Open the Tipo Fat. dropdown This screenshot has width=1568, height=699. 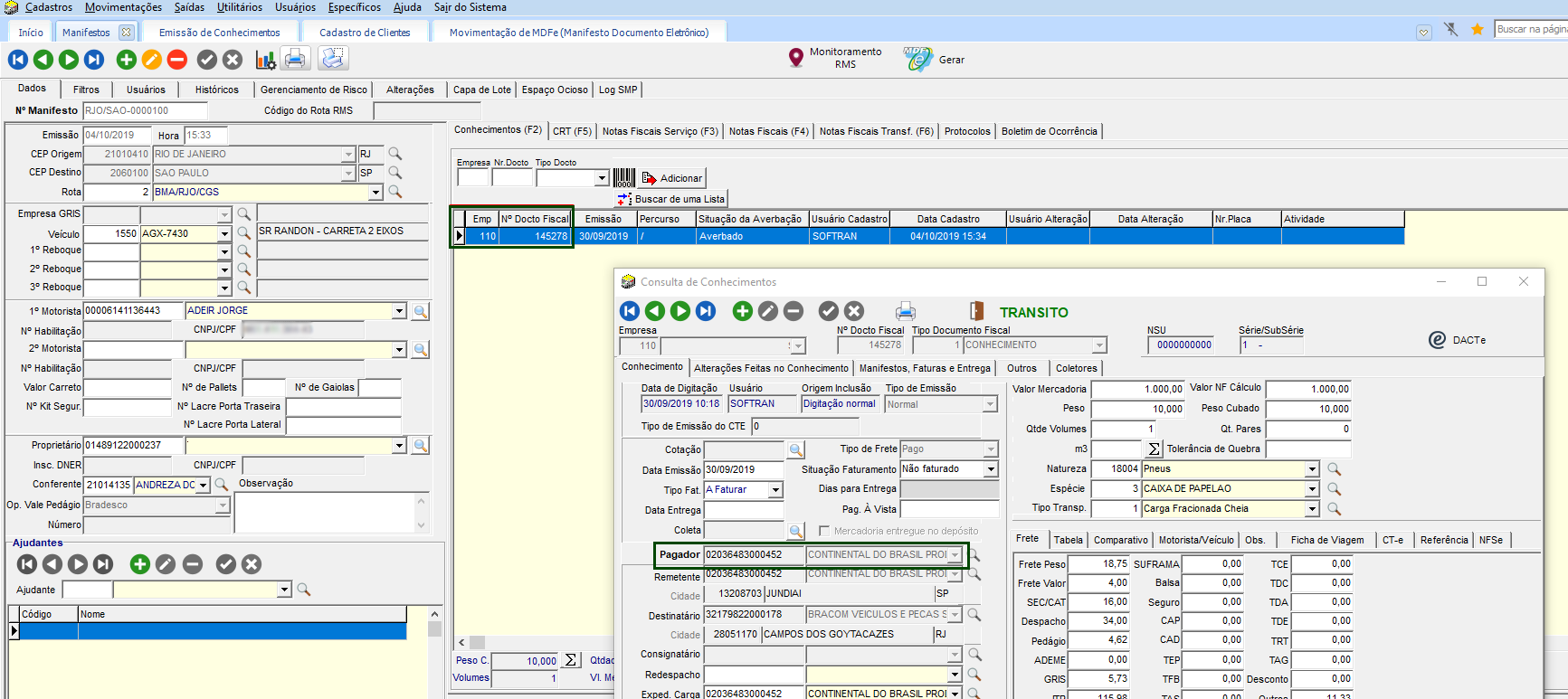[775, 490]
